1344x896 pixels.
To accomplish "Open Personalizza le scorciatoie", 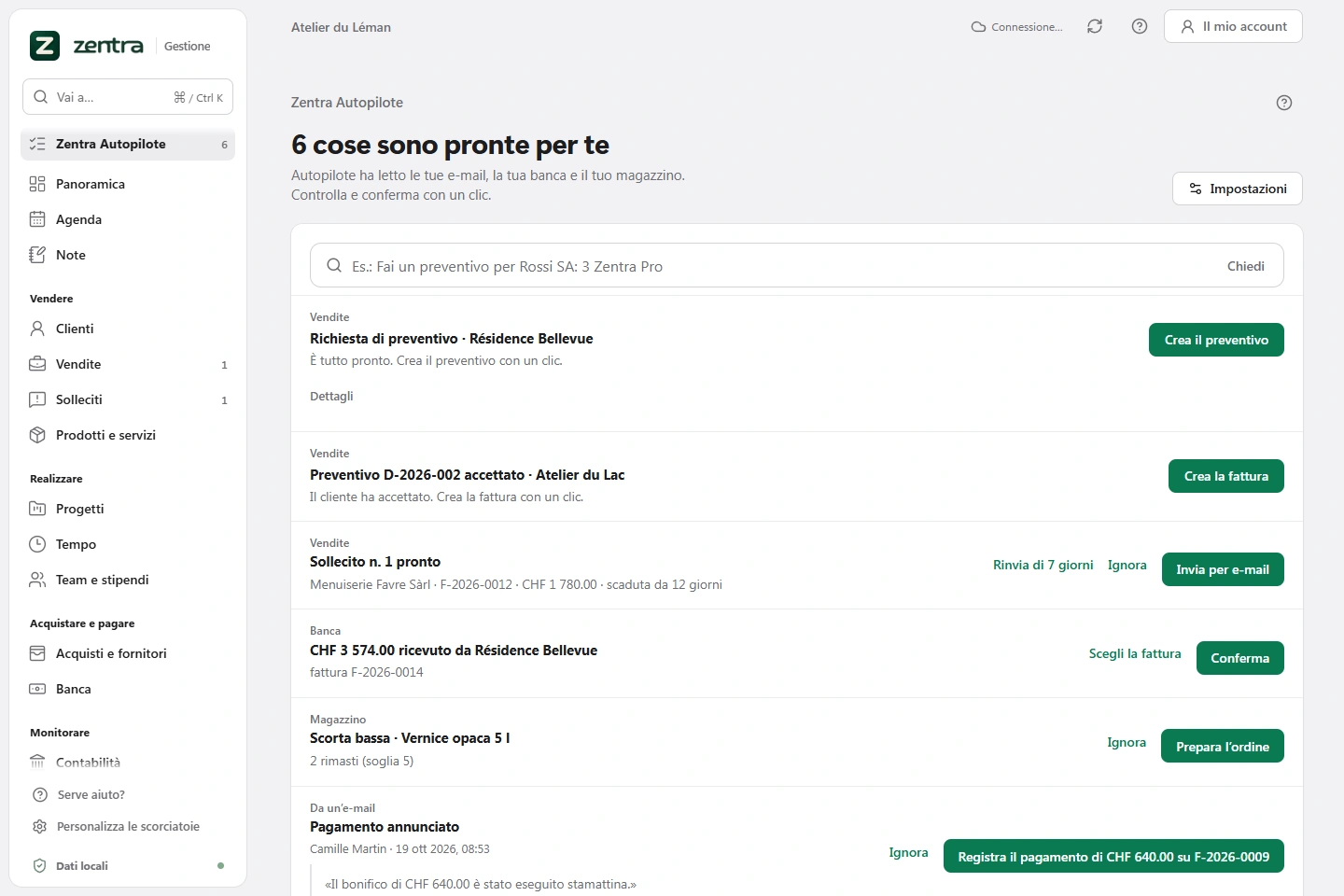I will point(128,827).
